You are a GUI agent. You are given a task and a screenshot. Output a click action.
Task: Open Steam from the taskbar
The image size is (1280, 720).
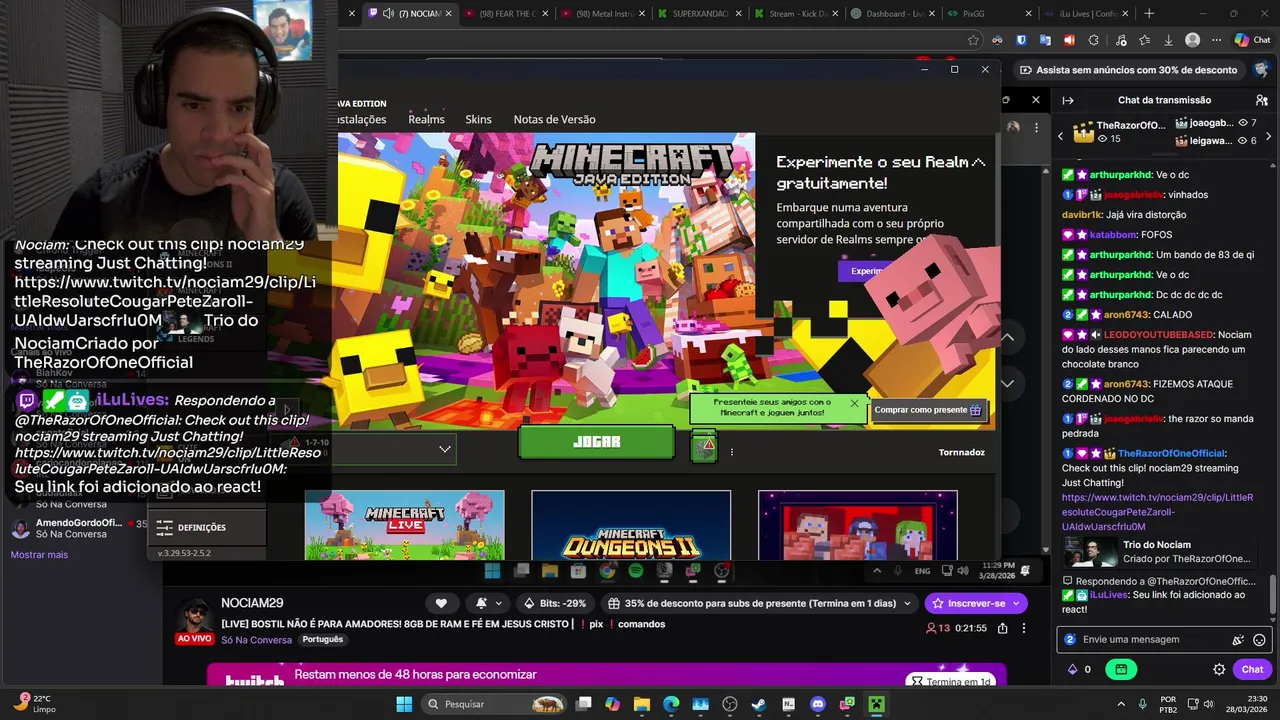click(x=759, y=704)
